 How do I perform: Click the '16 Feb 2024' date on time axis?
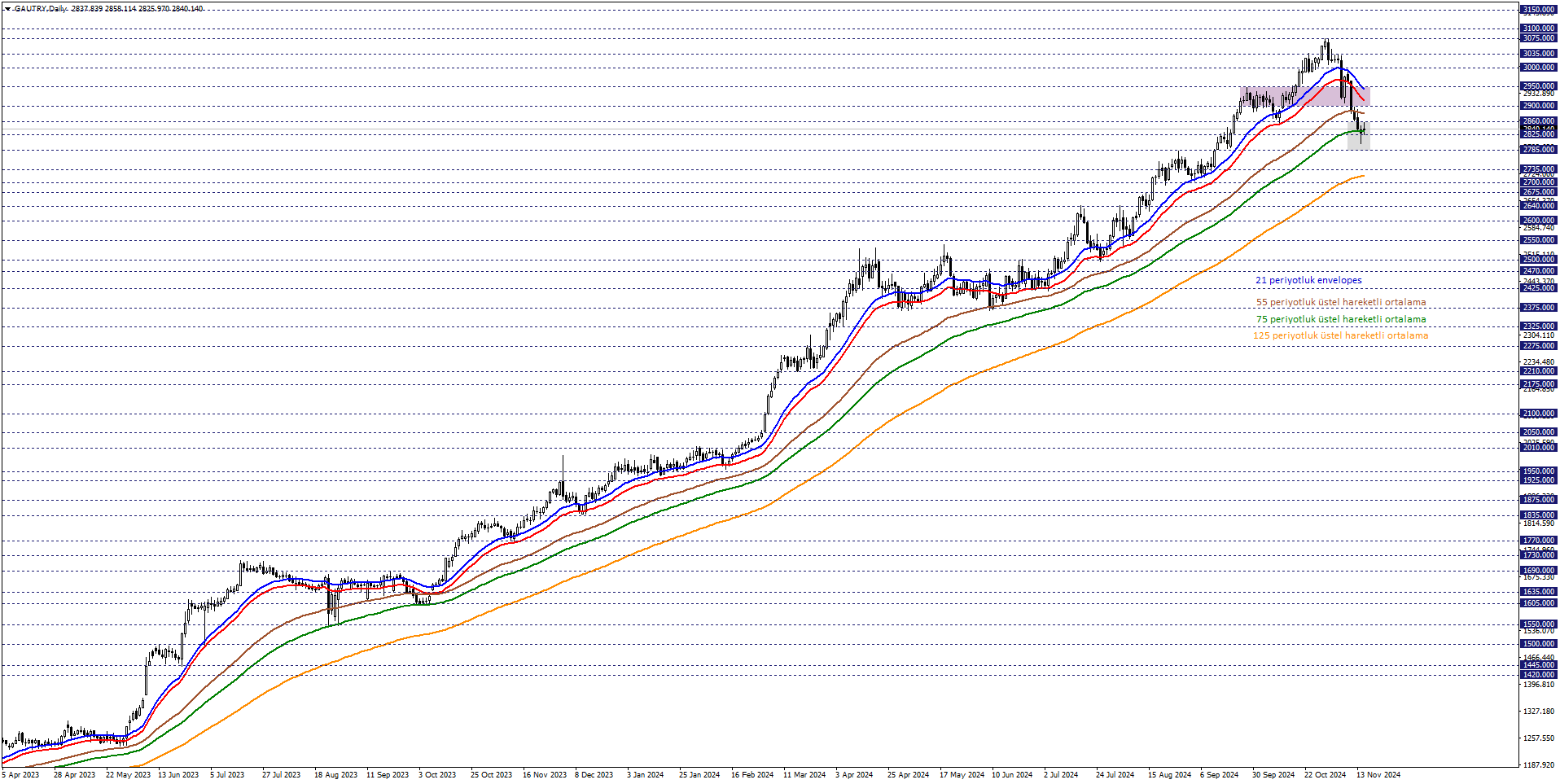point(753,775)
